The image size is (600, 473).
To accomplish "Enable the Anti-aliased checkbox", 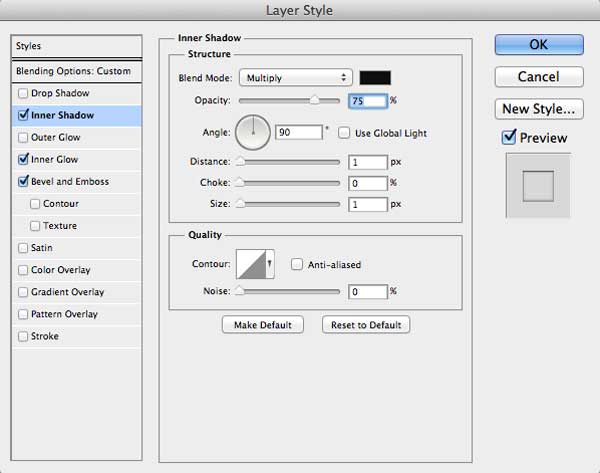I will coord(297,264).
